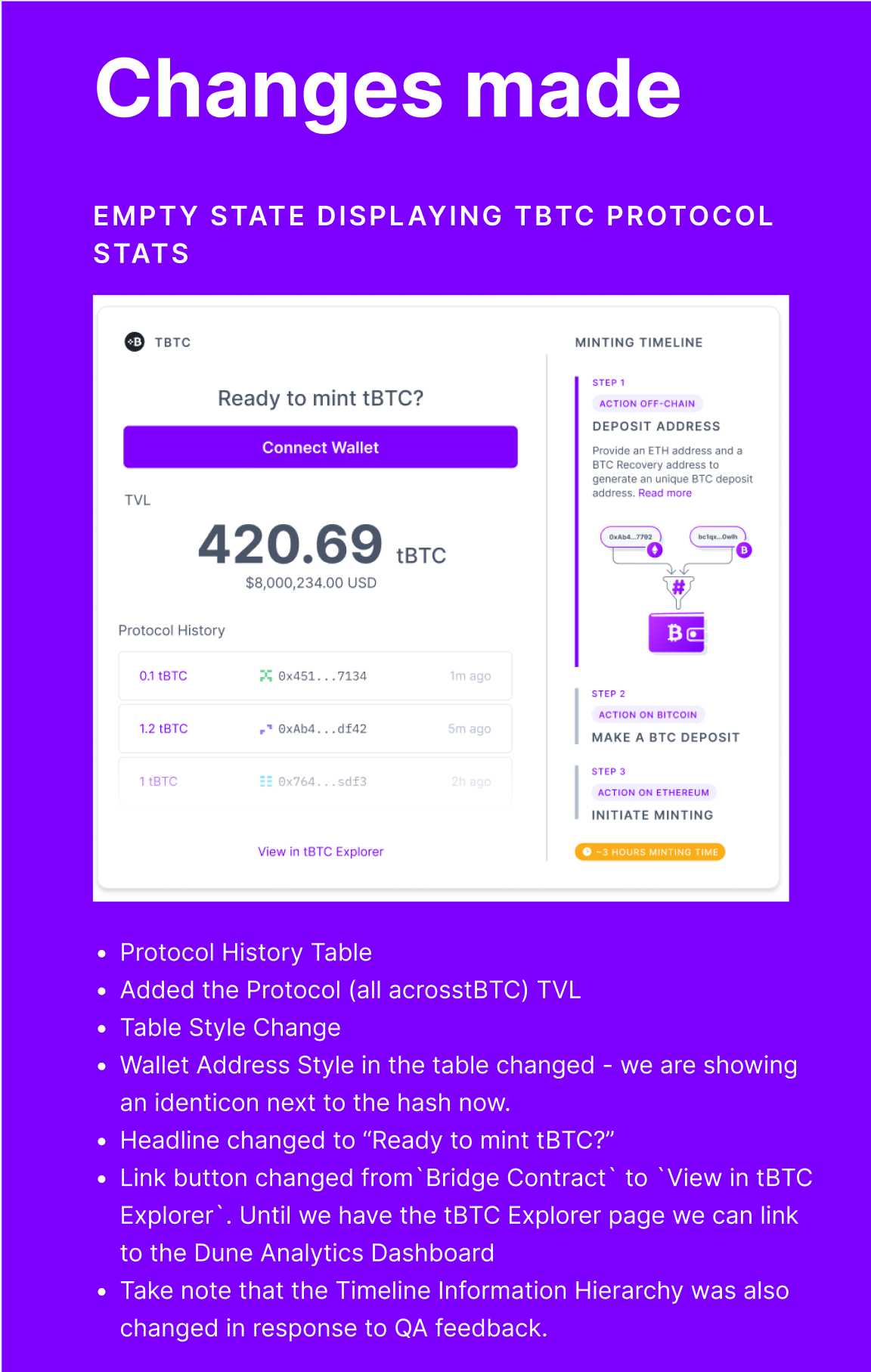Click the Connect Wallet button
Viewport: 871px width, 1372px height.
(x=320, y=447)
